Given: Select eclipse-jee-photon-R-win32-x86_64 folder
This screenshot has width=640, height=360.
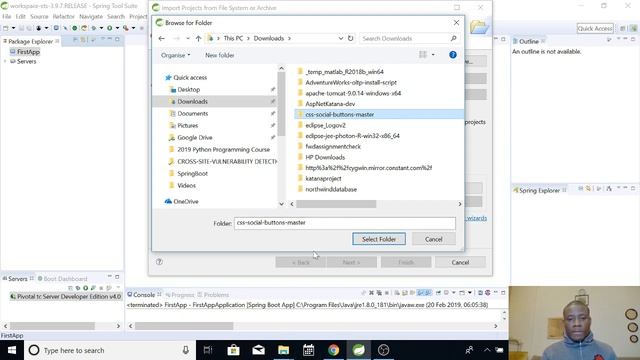Looking at the screenshot, I should pos(352,136).
